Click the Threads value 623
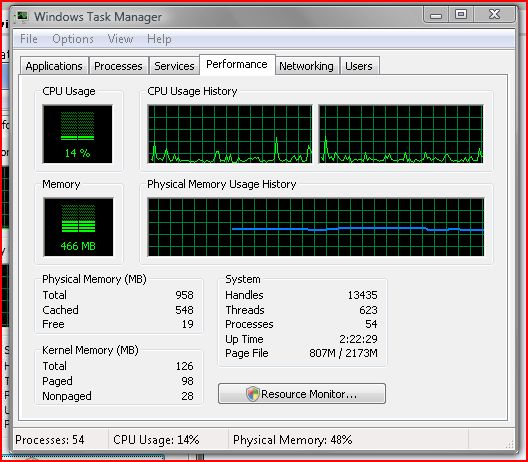This screenshot has height=462, width=528. pos(368,310)
